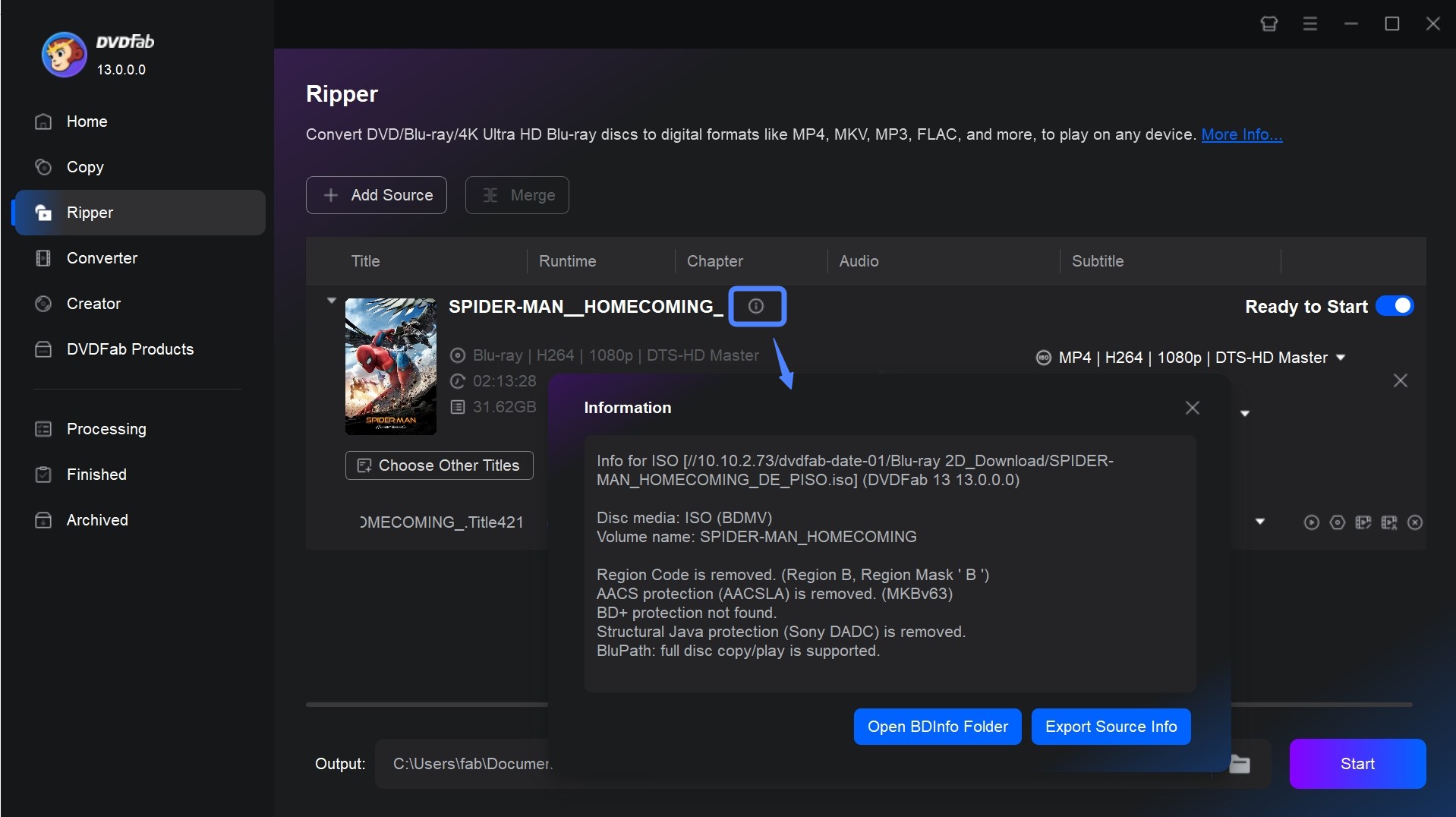
Task: Switch to the Finished section
Action: point(96,475)
